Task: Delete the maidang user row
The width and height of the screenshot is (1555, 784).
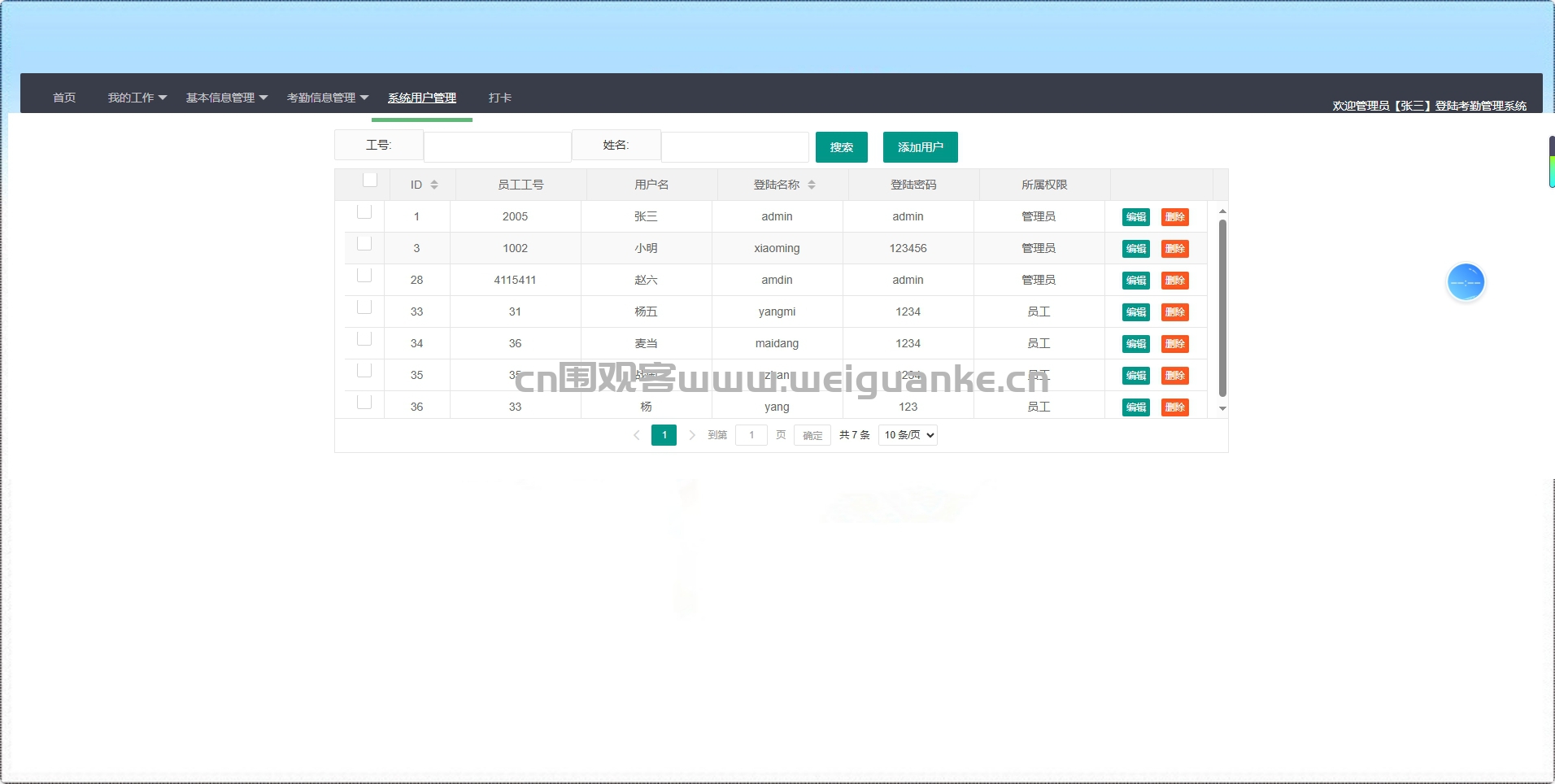Action: click(1175, 344)
